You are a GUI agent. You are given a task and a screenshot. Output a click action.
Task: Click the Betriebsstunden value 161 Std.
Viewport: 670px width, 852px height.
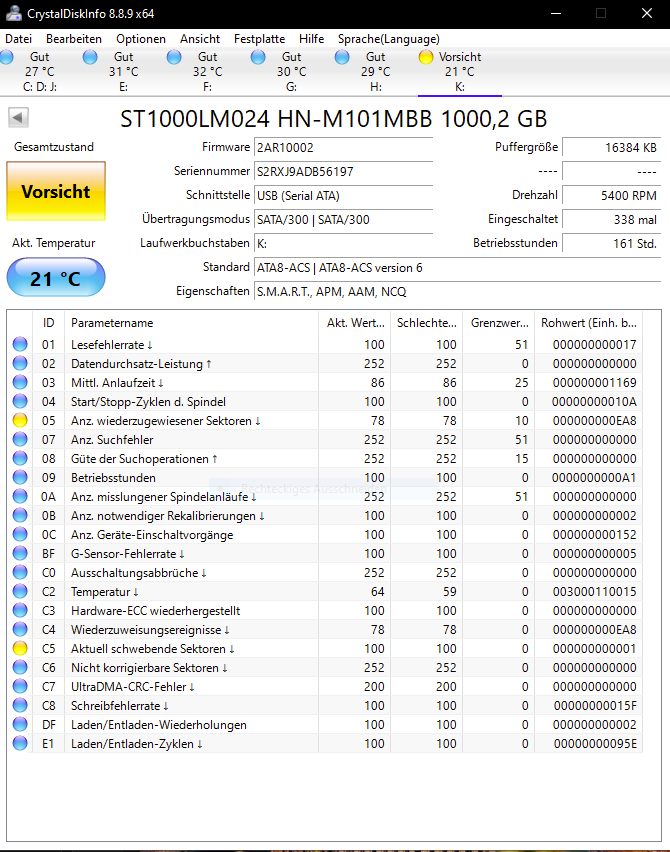pyautogui.click(x=611, y=243)
